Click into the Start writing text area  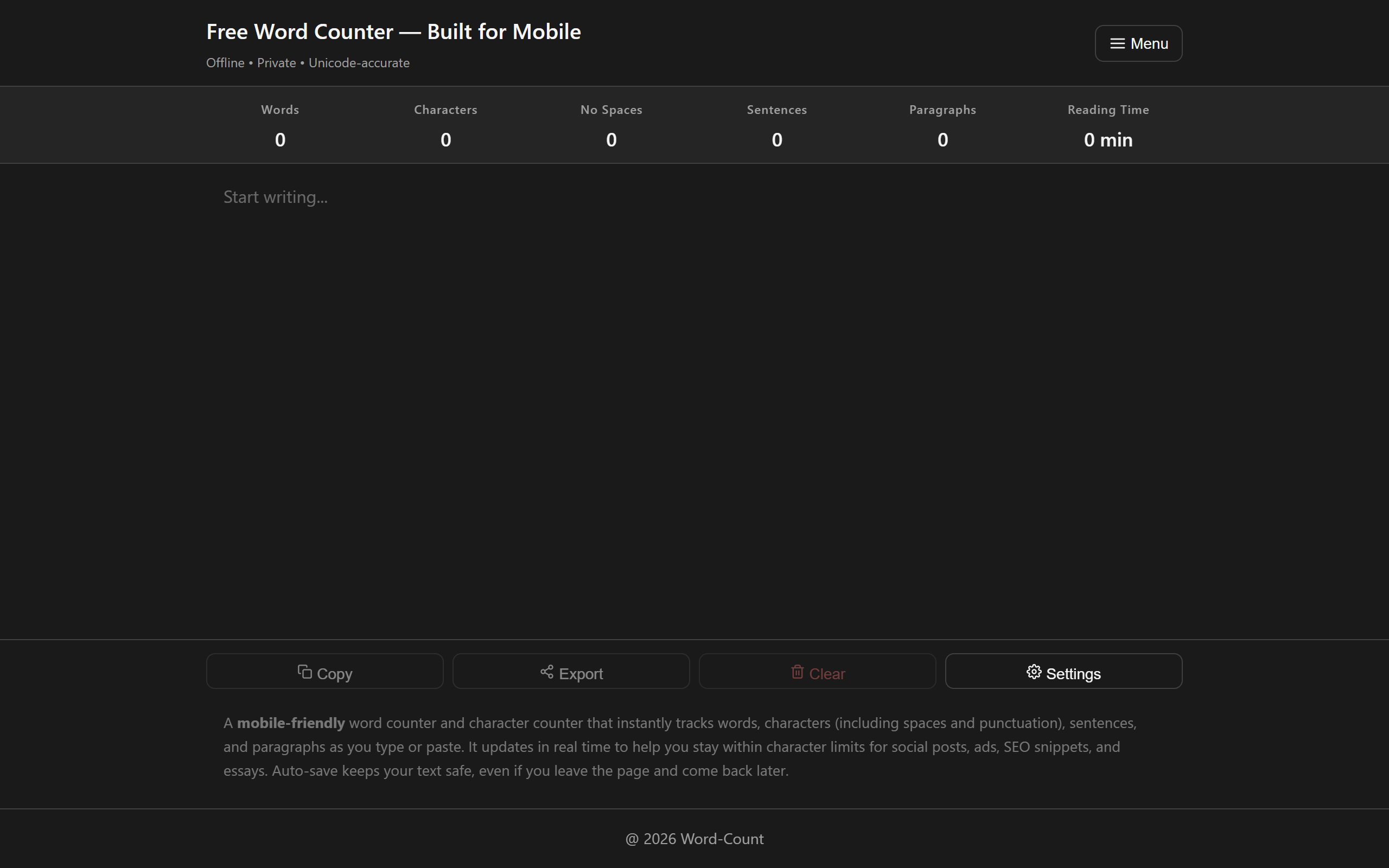point(694,401)
